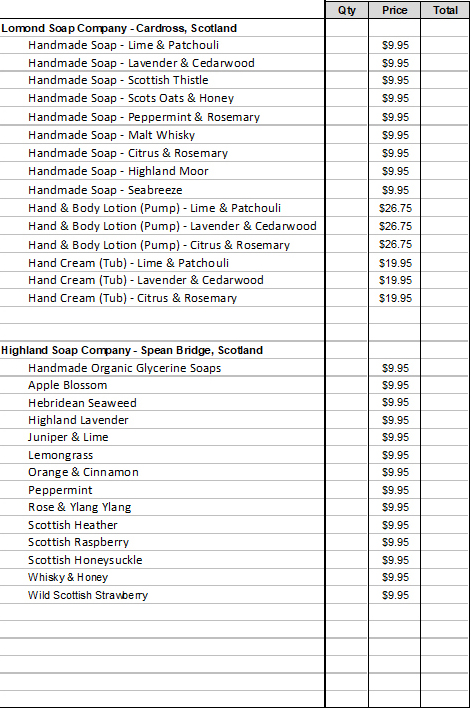Select price for Wild Scottish Strawberry

coord(395,595)
